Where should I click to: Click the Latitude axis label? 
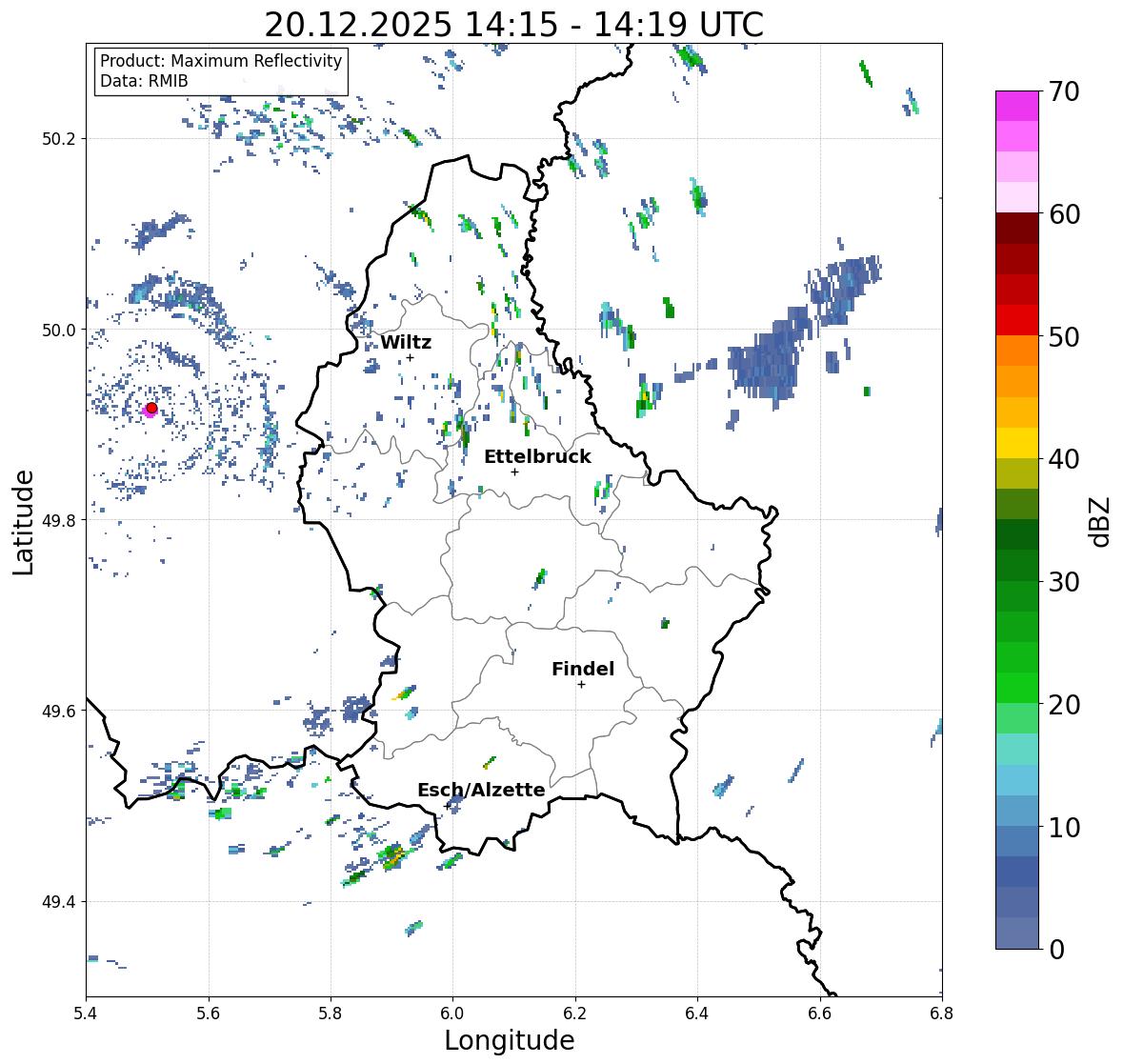(x=23, y=523)
